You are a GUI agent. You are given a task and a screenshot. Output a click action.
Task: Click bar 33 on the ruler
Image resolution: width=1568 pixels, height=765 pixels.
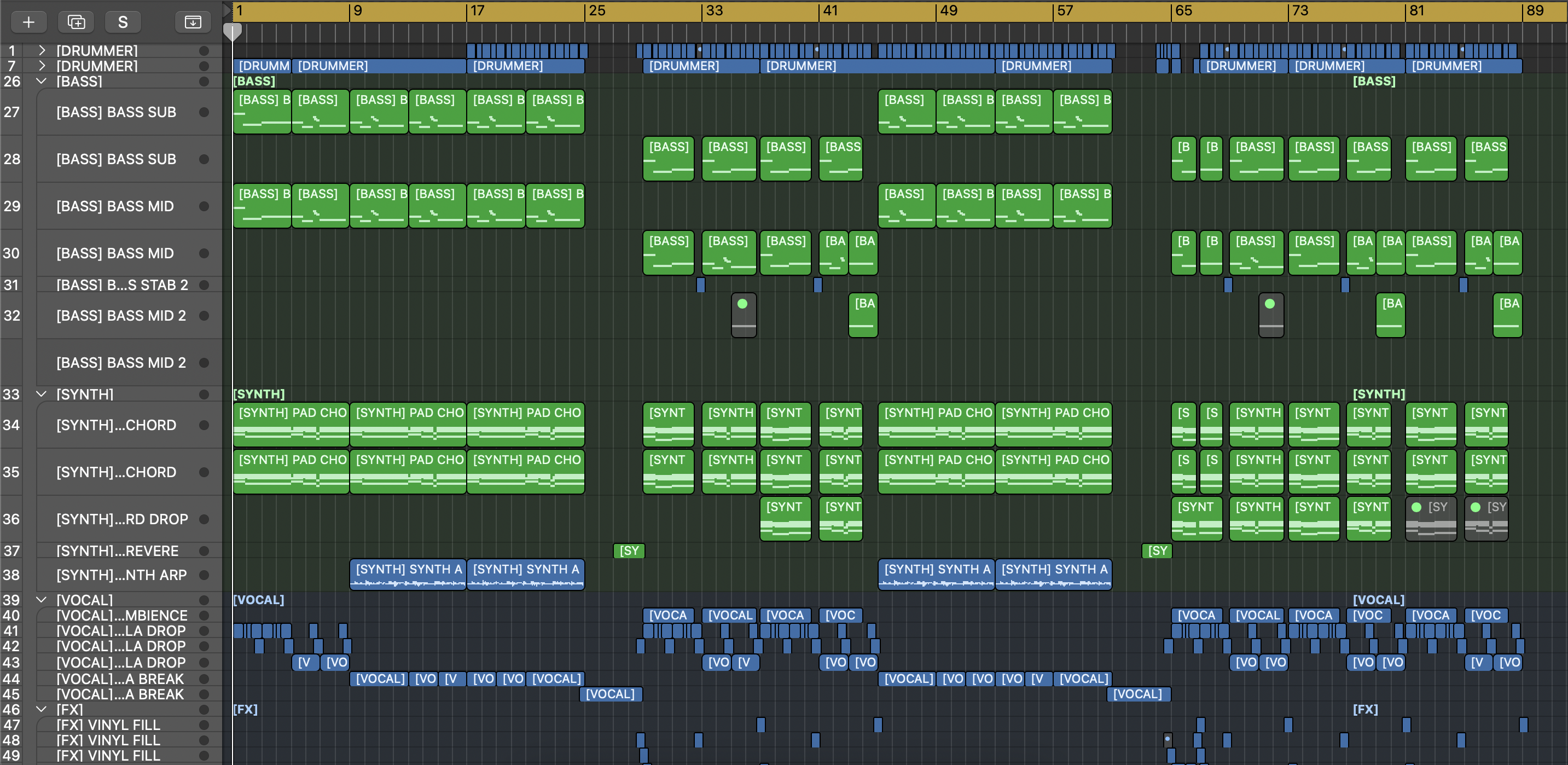(x=714, y=11)
